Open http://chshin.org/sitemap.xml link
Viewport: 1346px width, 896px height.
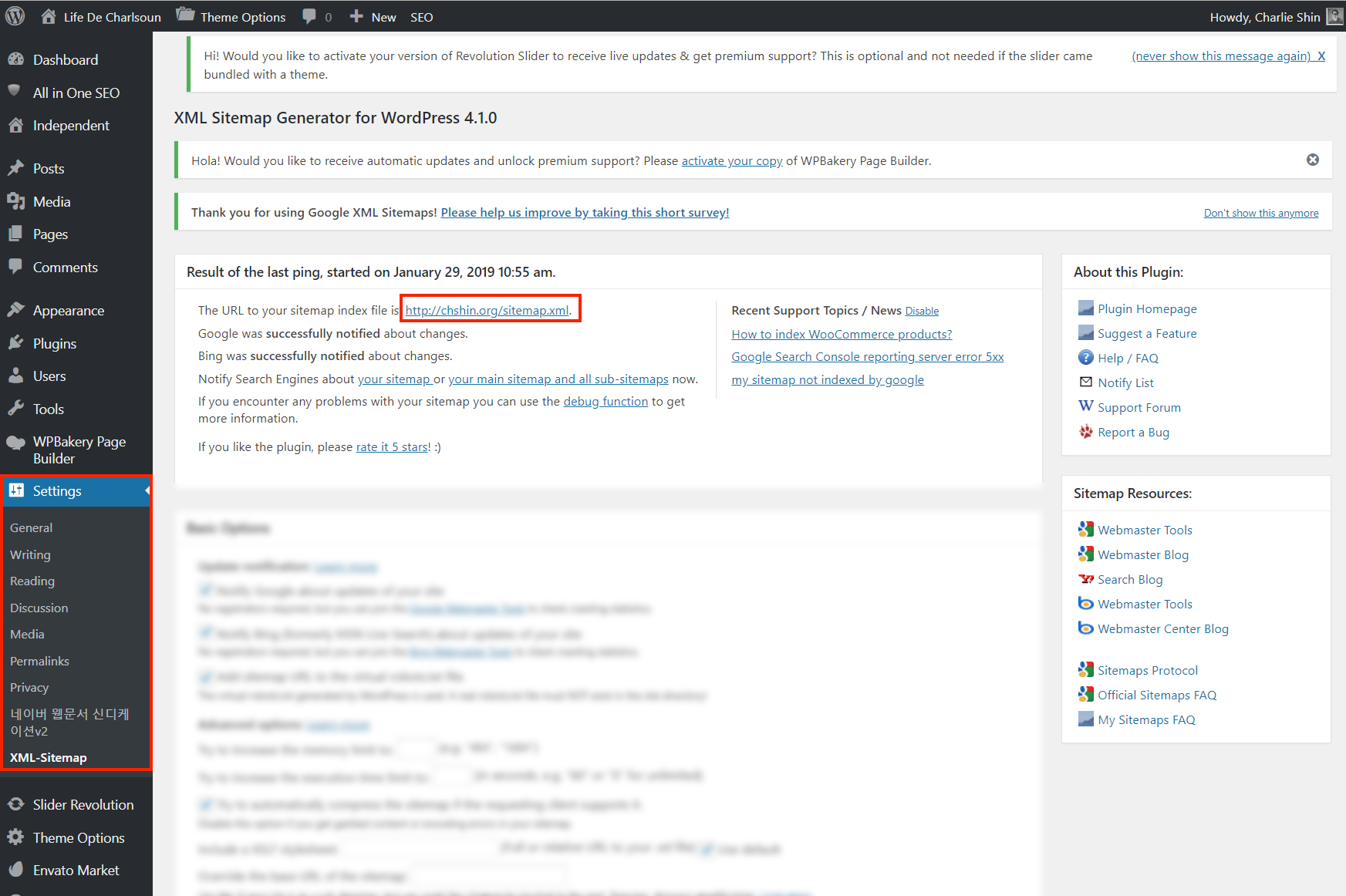pos(487,310)
